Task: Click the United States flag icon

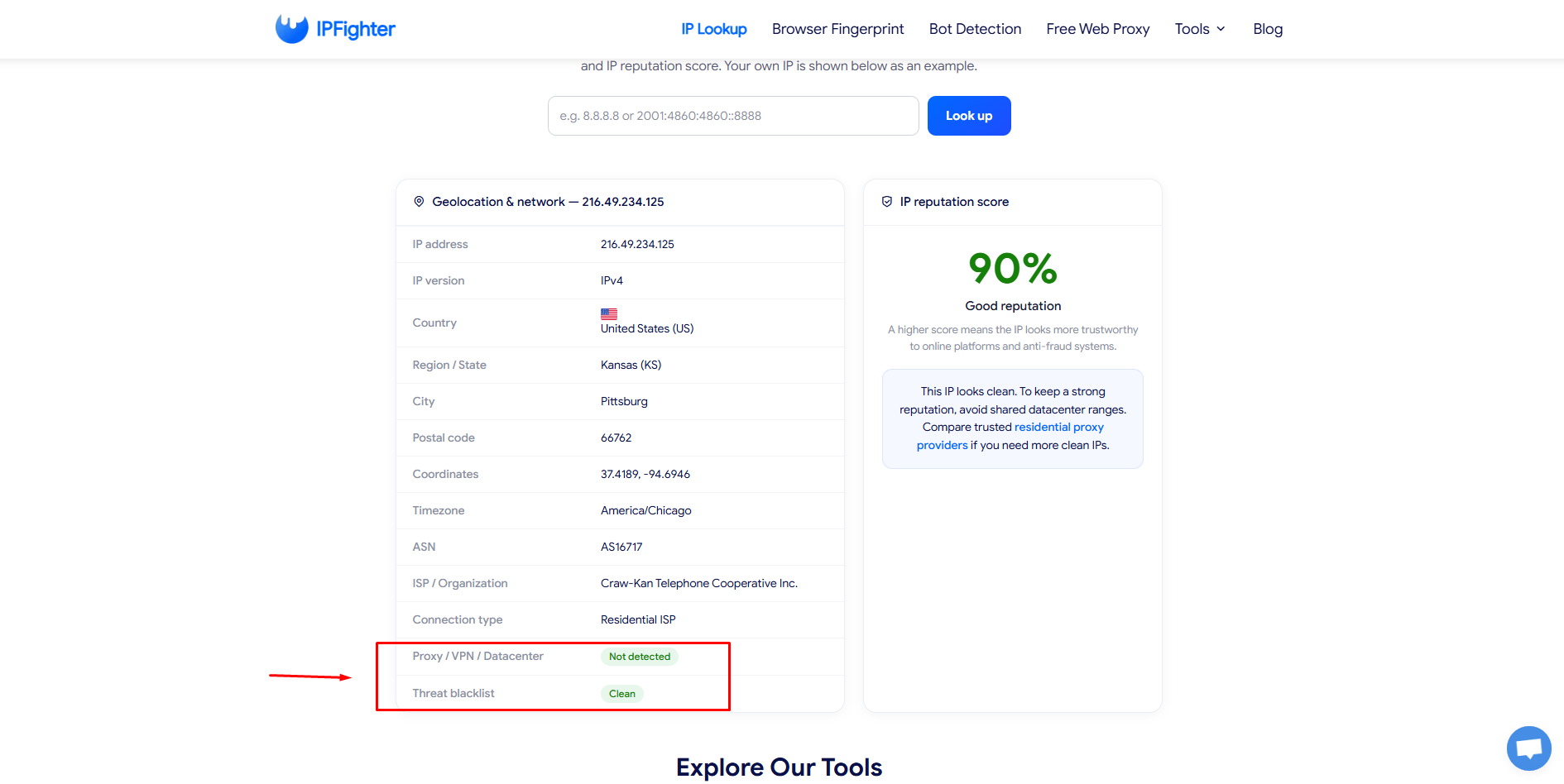Action: [609, 314]
